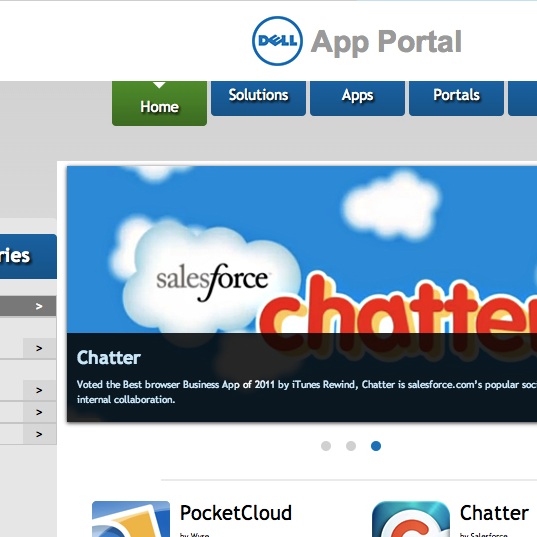Go to the Portals tab
The height and width of the screenshot is (537, 537).
coord(456,98)
